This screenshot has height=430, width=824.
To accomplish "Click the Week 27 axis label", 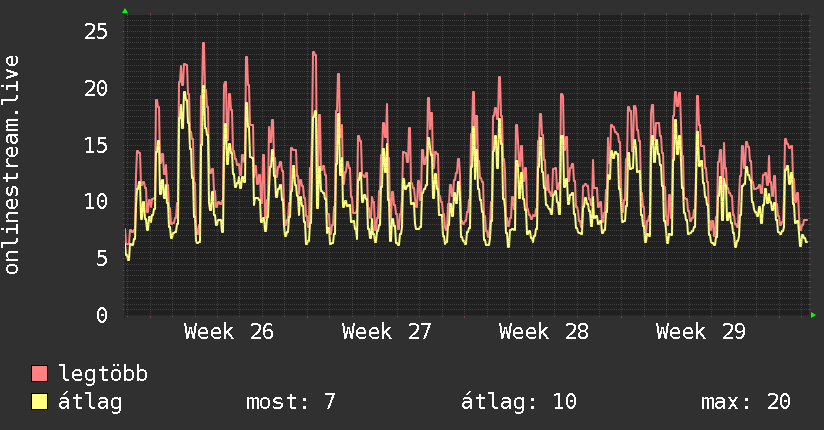I will 386,332.
